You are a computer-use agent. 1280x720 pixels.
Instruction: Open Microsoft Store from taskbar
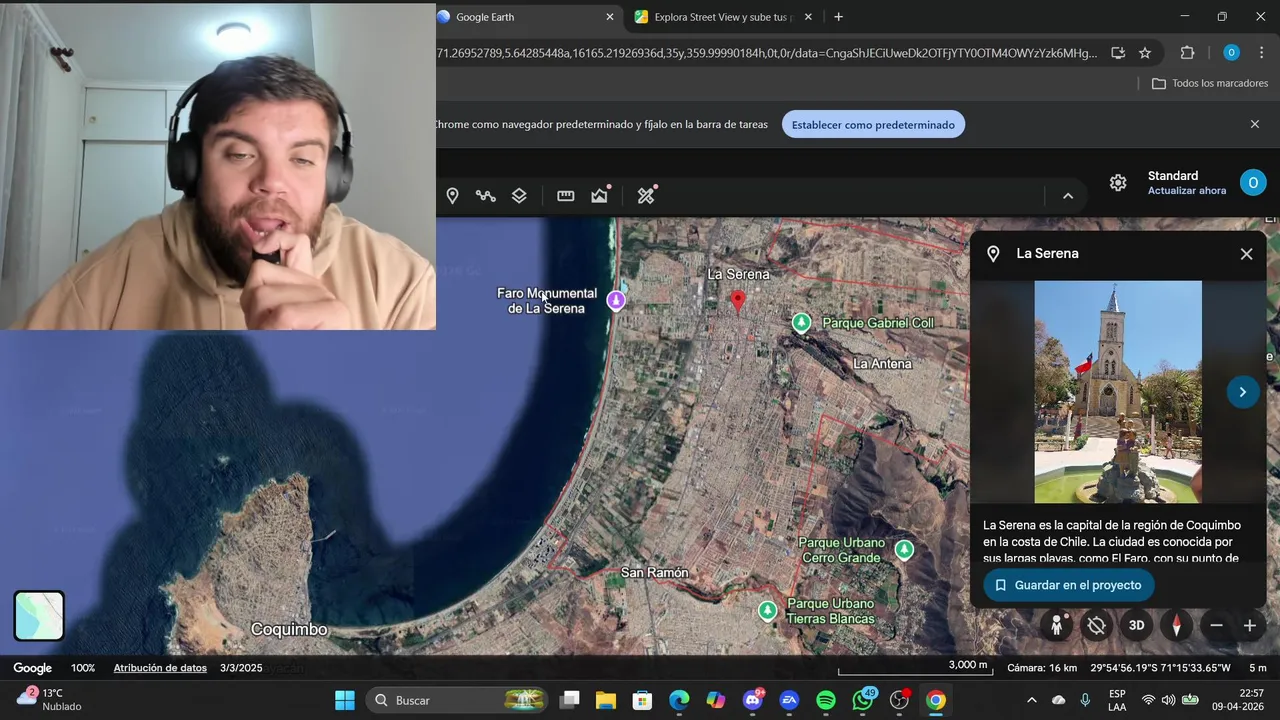(643, 700)
